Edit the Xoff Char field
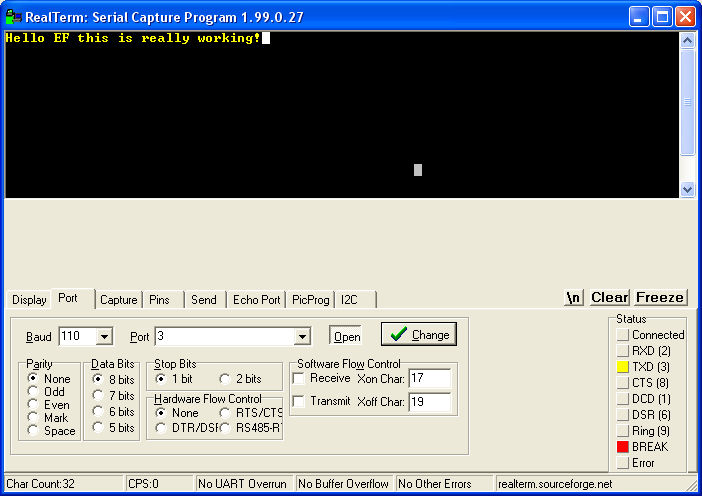The width and height of the screenshot is (702, 496). point(430,402)
